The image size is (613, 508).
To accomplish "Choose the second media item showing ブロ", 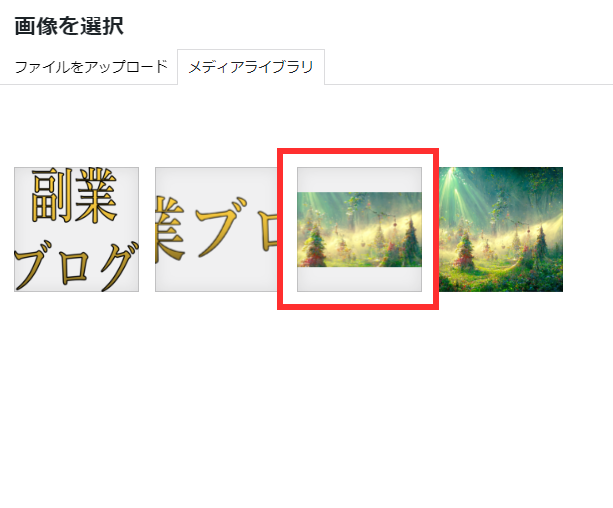I will (x=217, y=230).
